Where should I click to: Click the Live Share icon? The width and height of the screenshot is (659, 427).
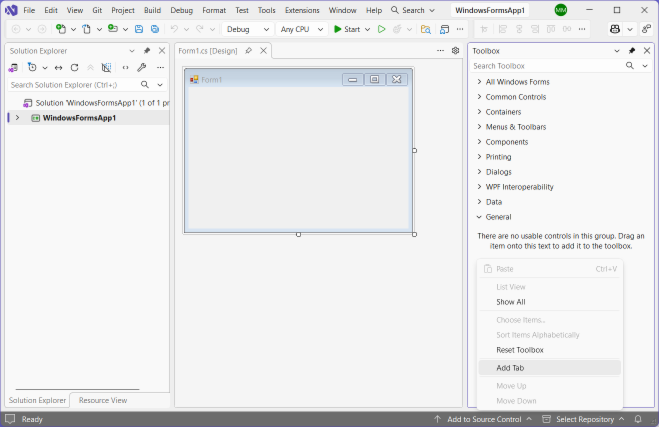click(x=646, y=29)
